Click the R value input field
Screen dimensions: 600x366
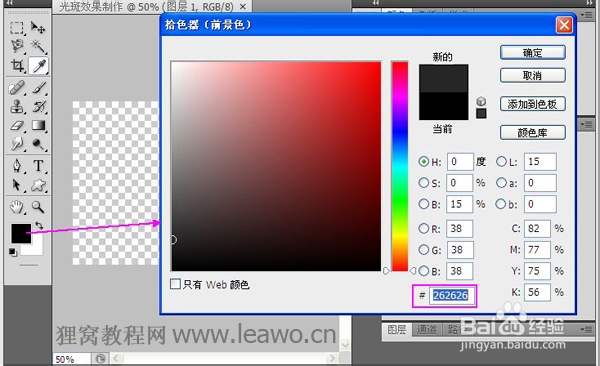pos(460,229)
